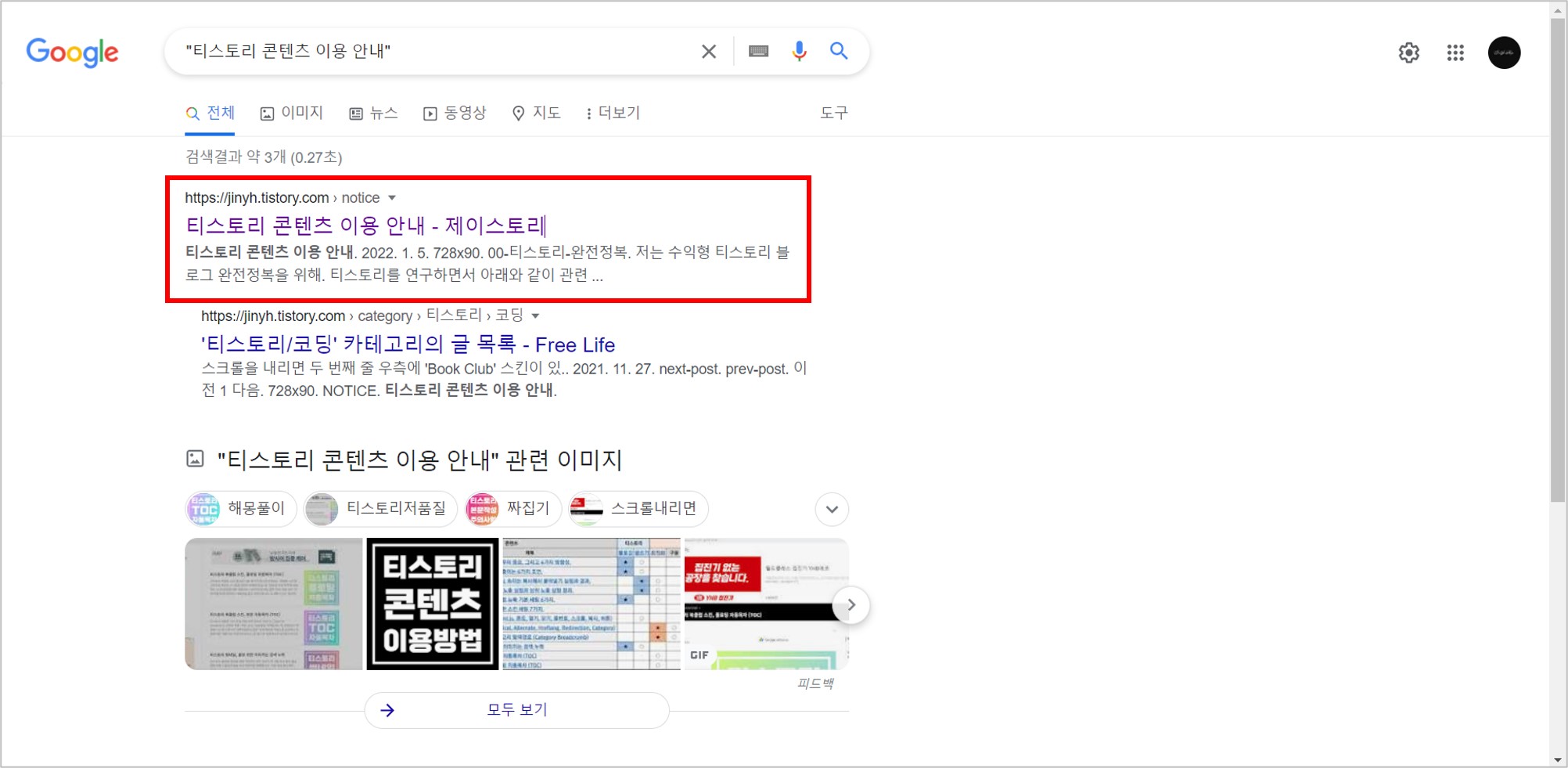
Task: Switch to 이미지 tab
Action: tap(291, 114)
